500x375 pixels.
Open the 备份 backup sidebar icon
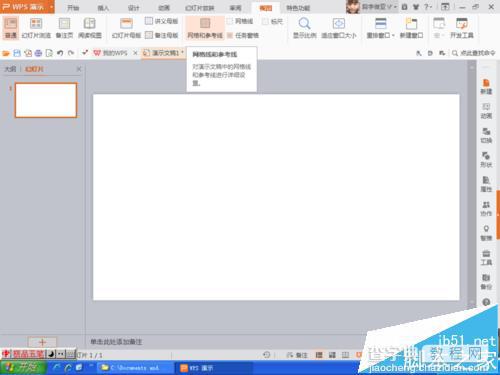pyautogui.click(x=486, y=282)
